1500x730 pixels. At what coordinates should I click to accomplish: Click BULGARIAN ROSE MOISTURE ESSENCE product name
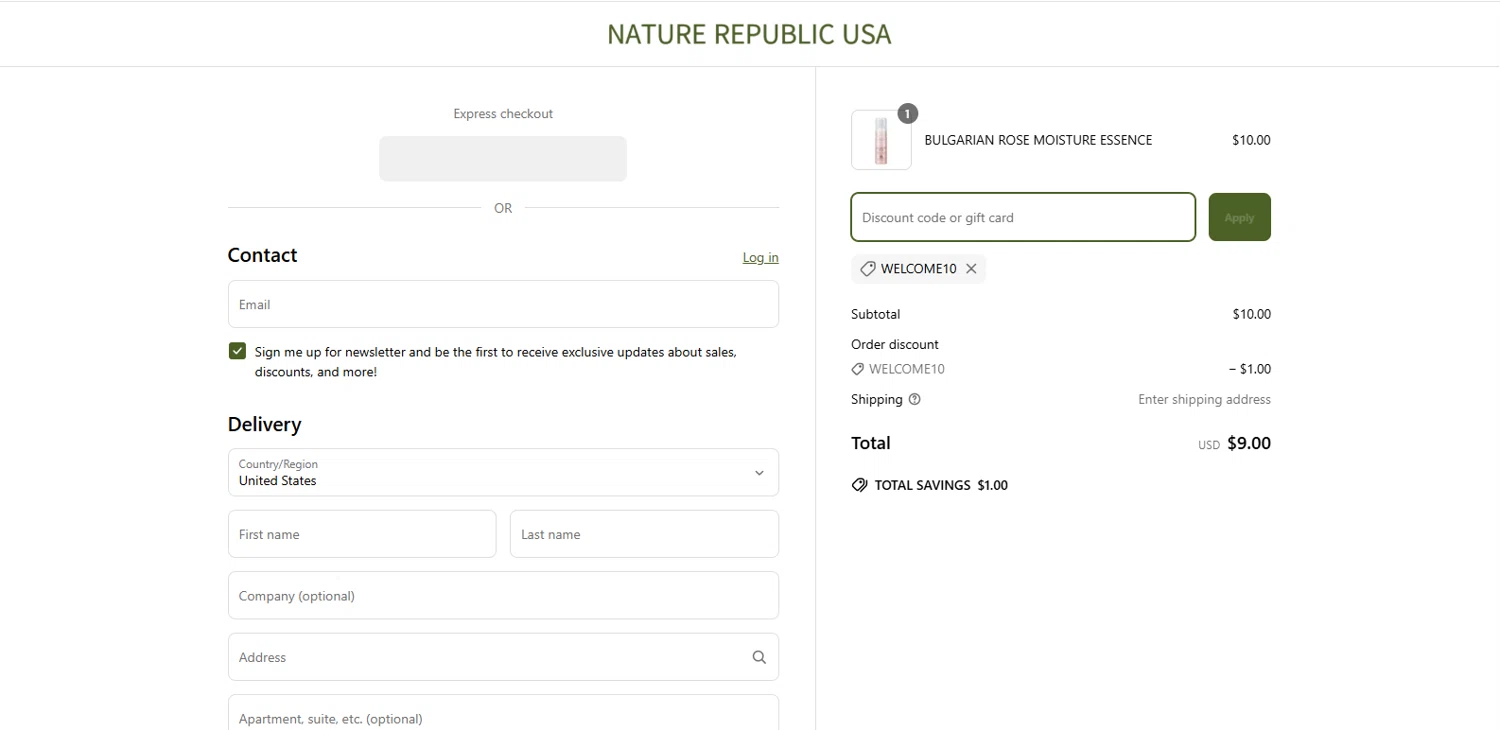(x=1038, y=140)
